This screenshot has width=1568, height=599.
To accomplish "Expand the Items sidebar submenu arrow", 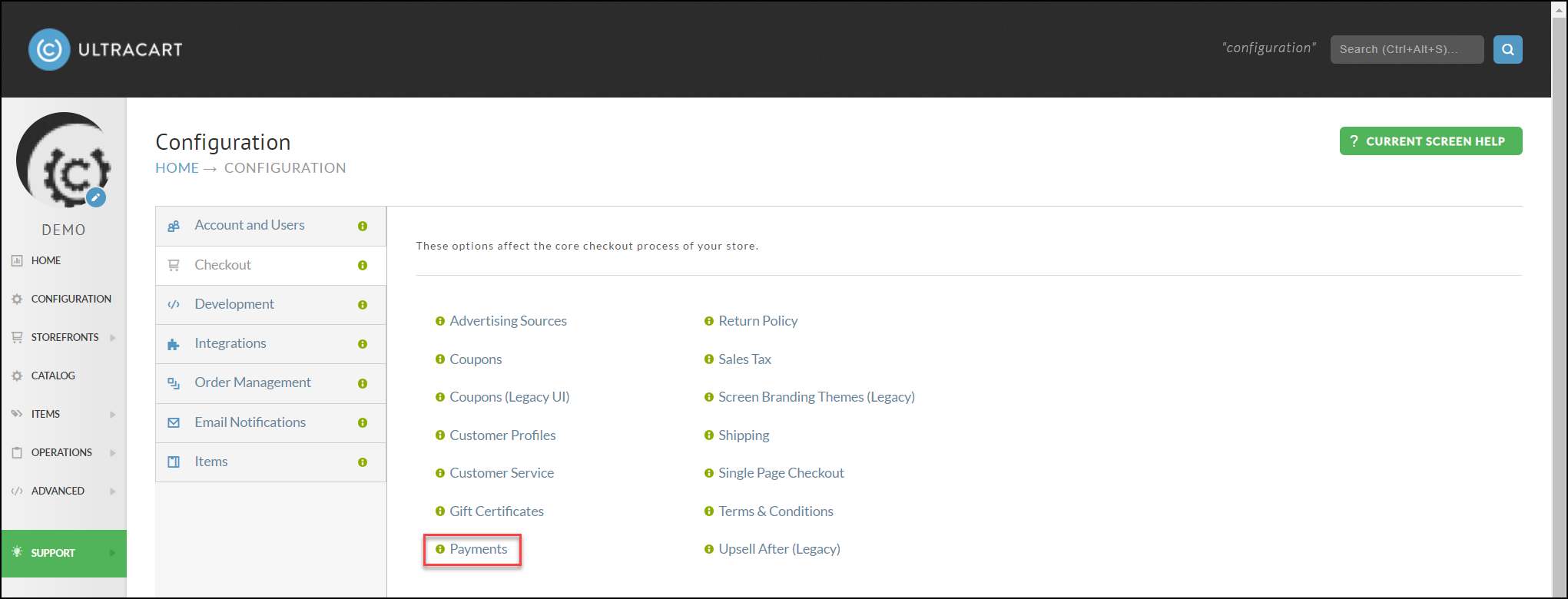I will [x=113, y=414].
